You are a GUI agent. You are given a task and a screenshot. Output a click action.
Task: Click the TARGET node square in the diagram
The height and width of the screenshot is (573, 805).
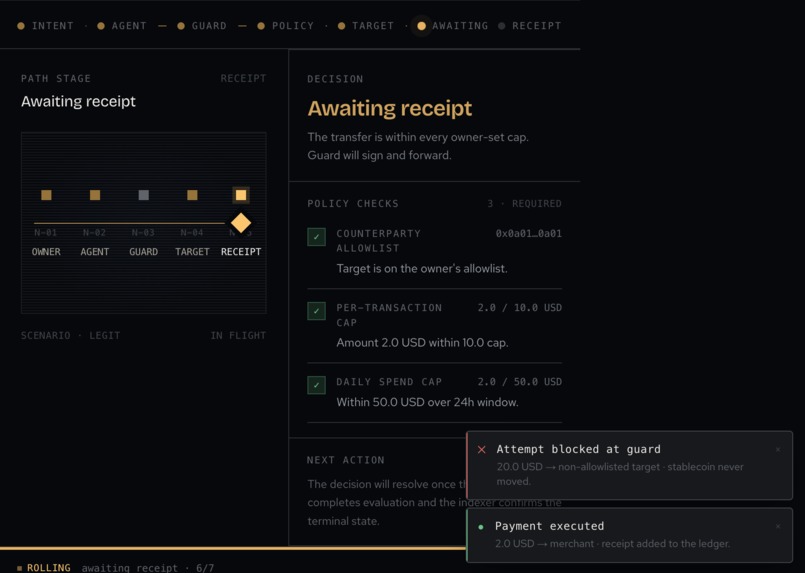click(193, 195)
